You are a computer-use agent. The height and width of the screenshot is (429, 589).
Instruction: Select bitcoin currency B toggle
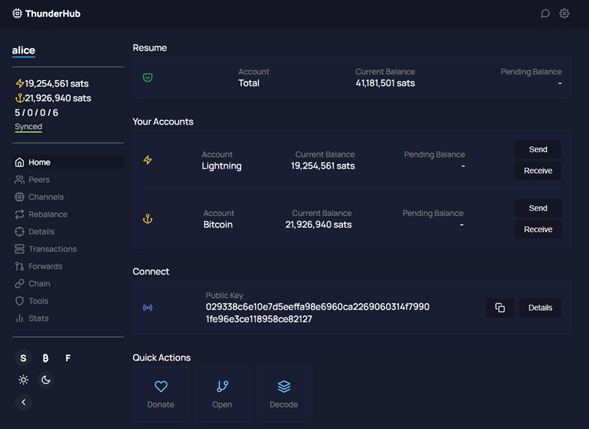45,358
